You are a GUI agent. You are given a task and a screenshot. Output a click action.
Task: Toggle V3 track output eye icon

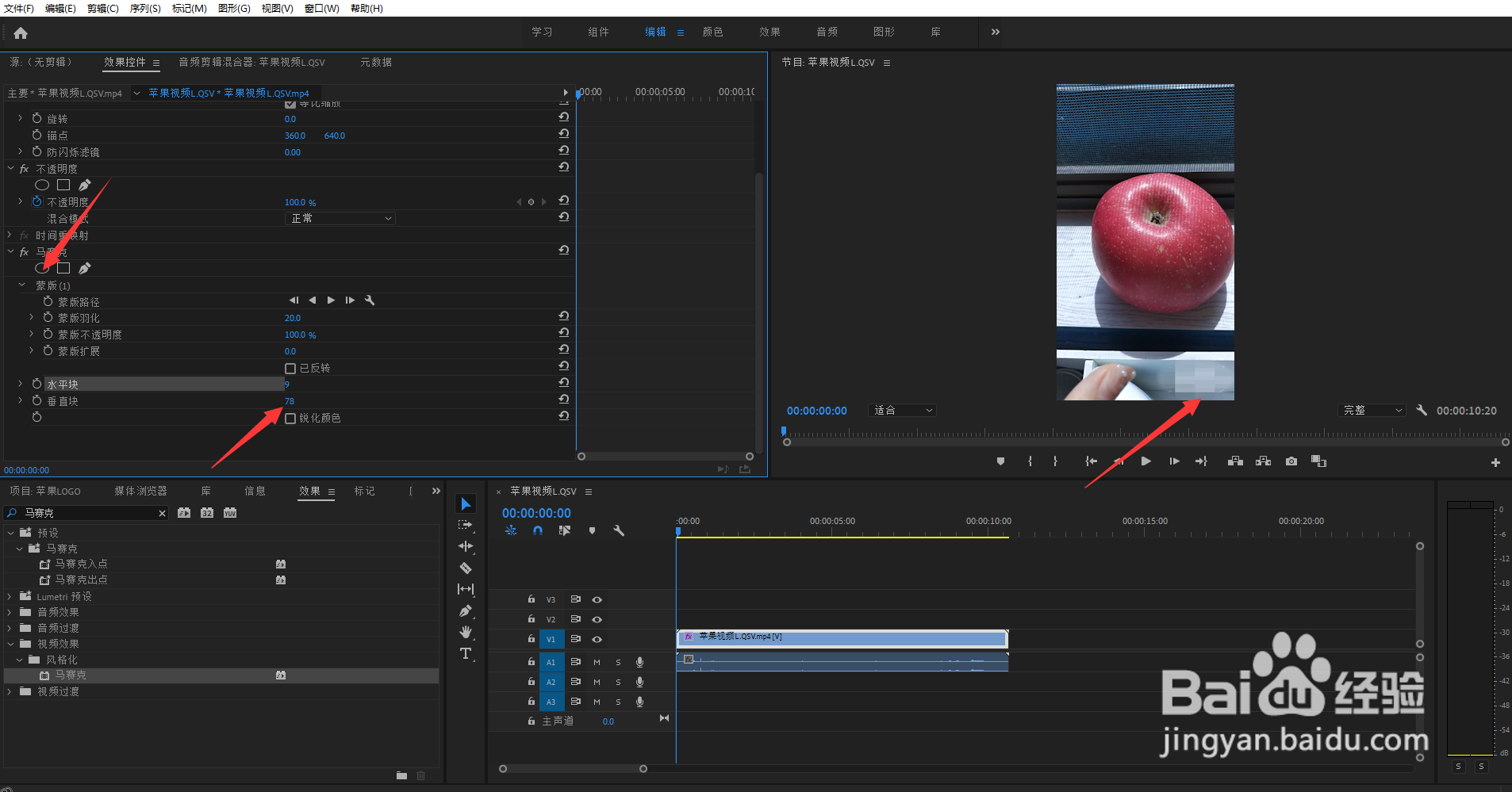597,599
